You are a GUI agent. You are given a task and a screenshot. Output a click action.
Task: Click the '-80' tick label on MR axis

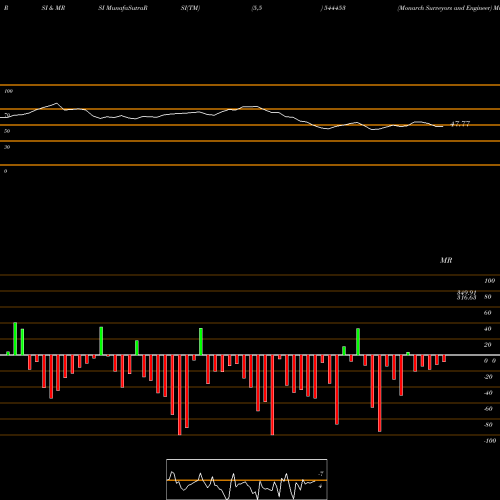(488, 425)
